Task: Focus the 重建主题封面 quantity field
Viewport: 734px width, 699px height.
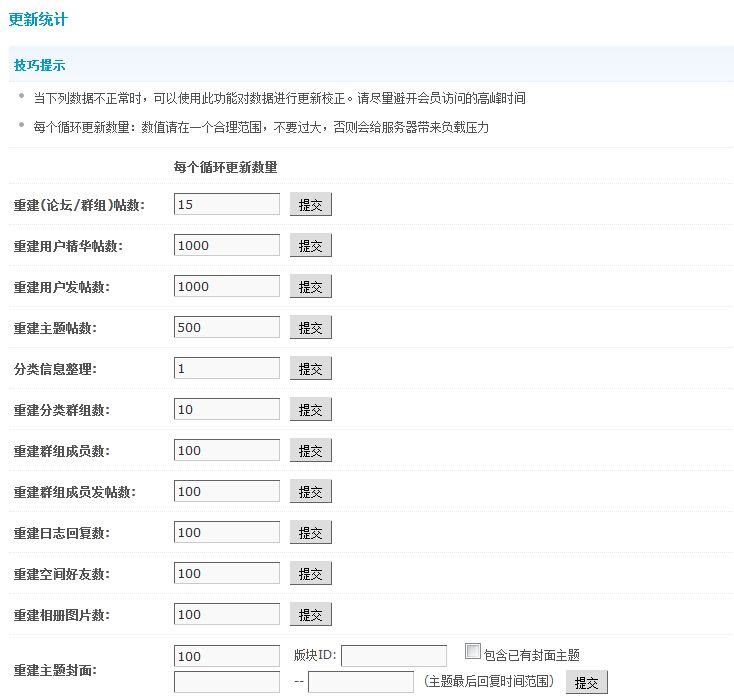Action: pyautogui.click(x=226, y=656)
